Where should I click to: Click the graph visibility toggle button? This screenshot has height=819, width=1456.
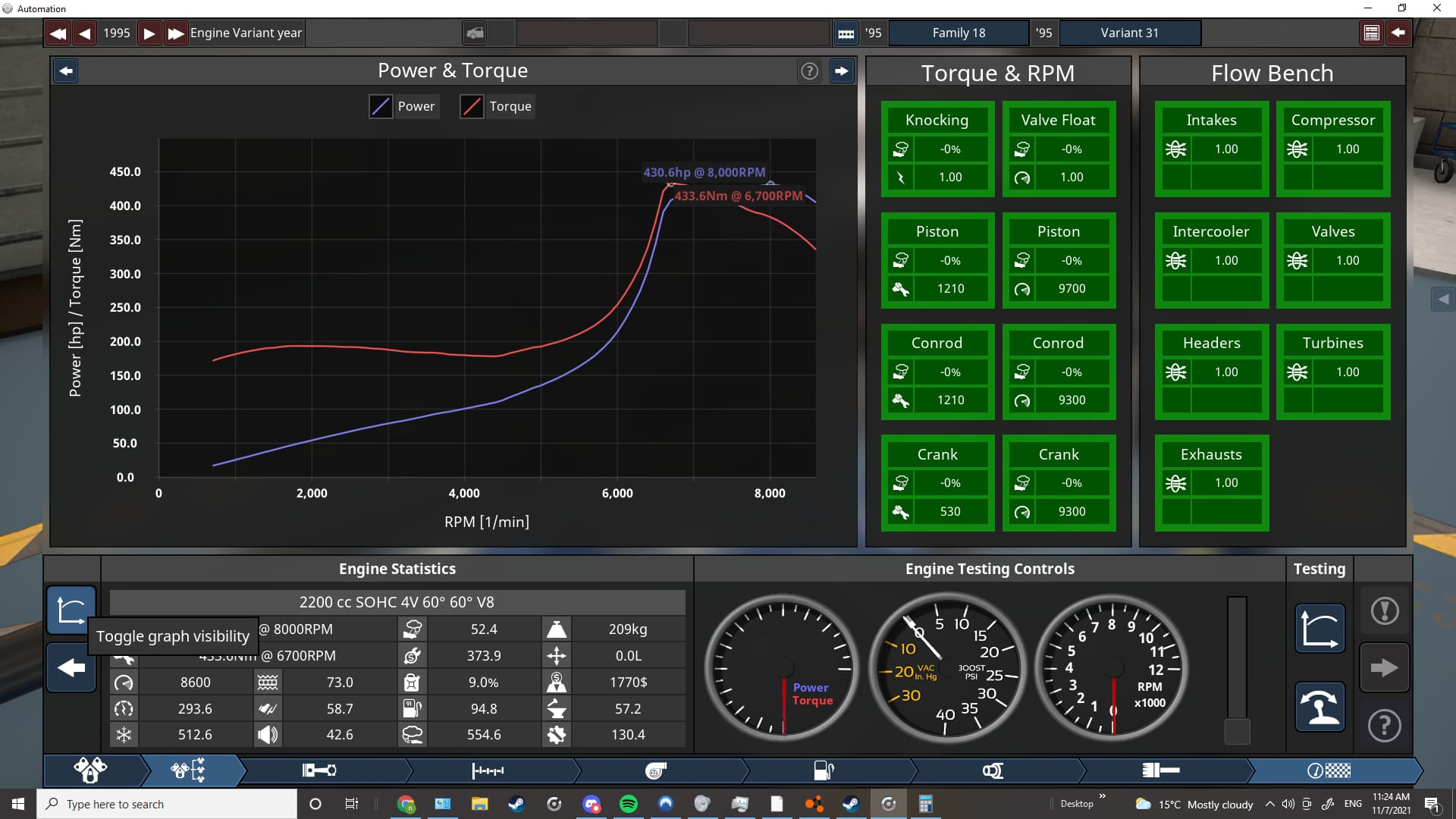tap(71, 610)
